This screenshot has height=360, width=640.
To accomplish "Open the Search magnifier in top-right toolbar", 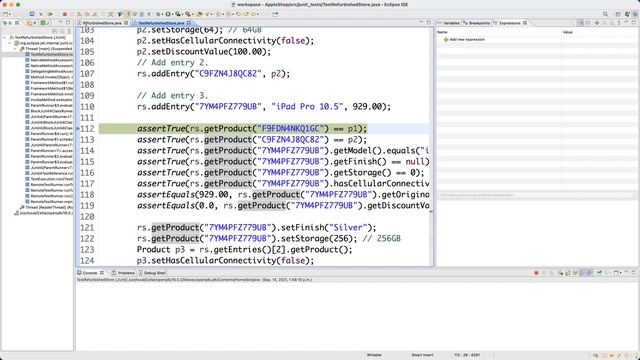I will click(x=605, y=14).
